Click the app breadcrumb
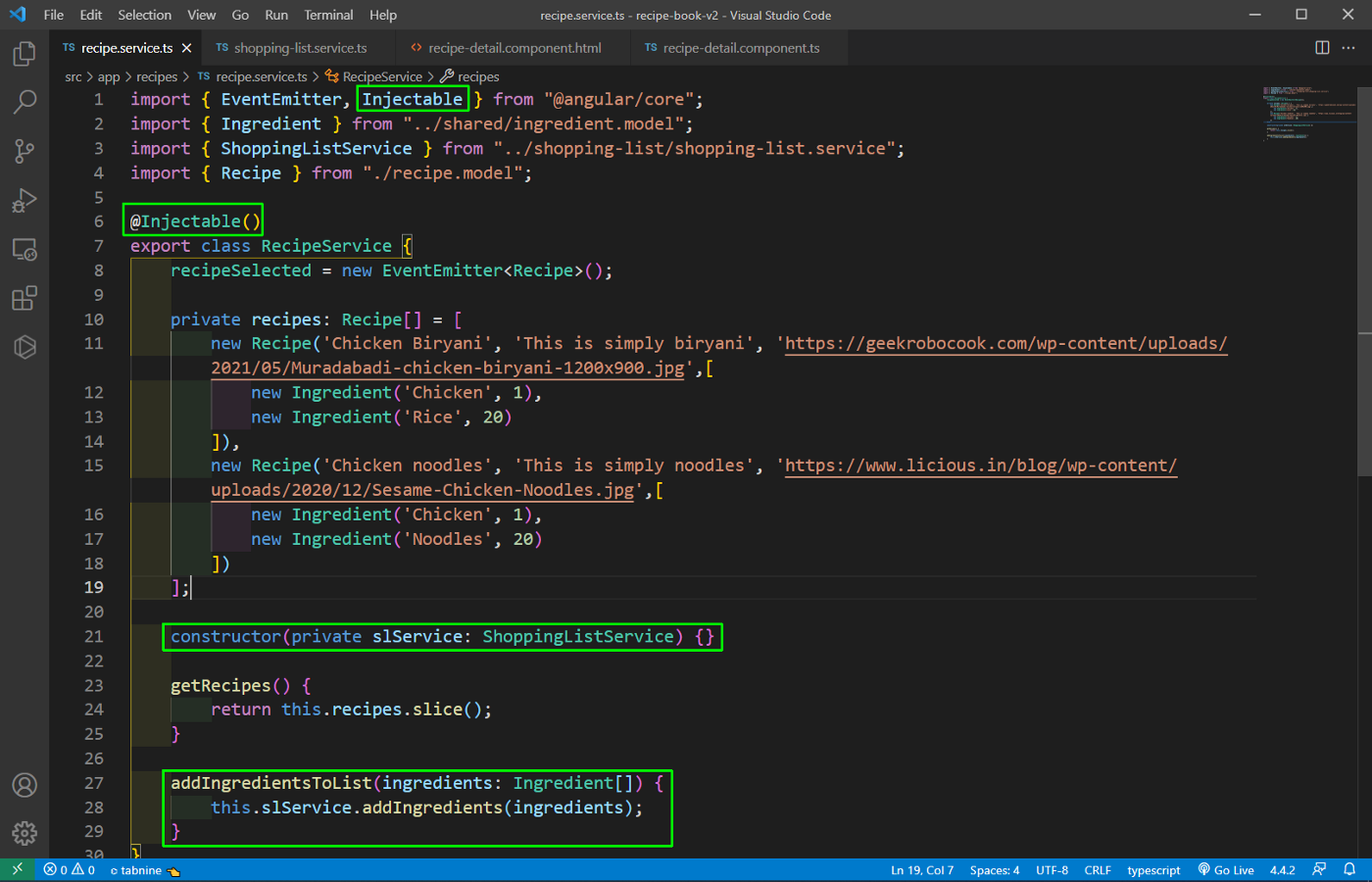 (x=109, y=76)
